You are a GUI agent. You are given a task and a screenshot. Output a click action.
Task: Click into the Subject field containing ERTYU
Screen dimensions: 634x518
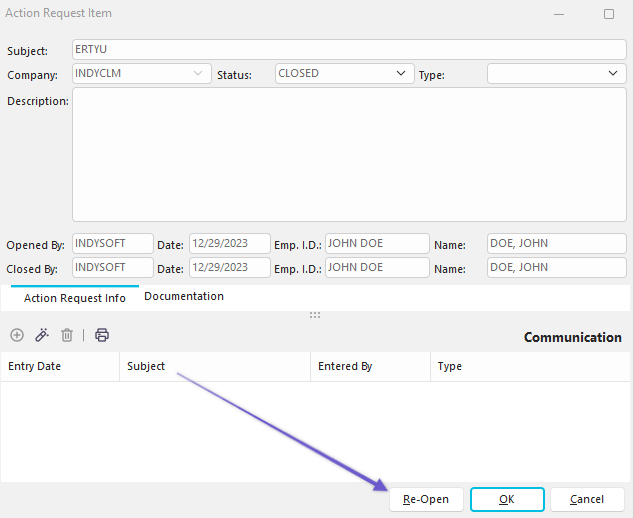(x=348, y=50)
